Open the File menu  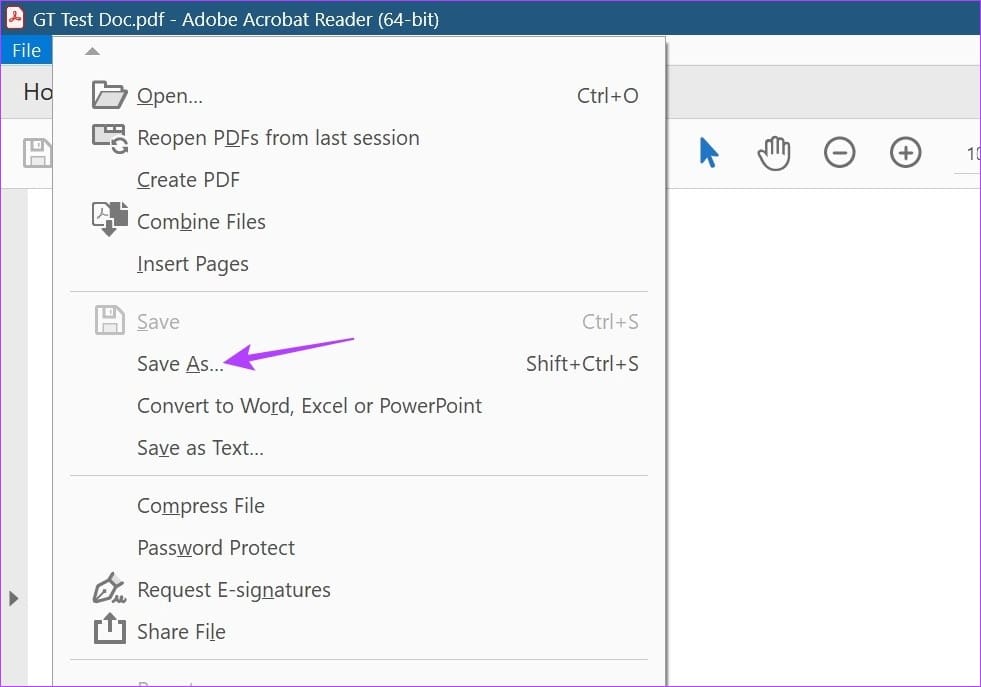(x=26, y=50)
